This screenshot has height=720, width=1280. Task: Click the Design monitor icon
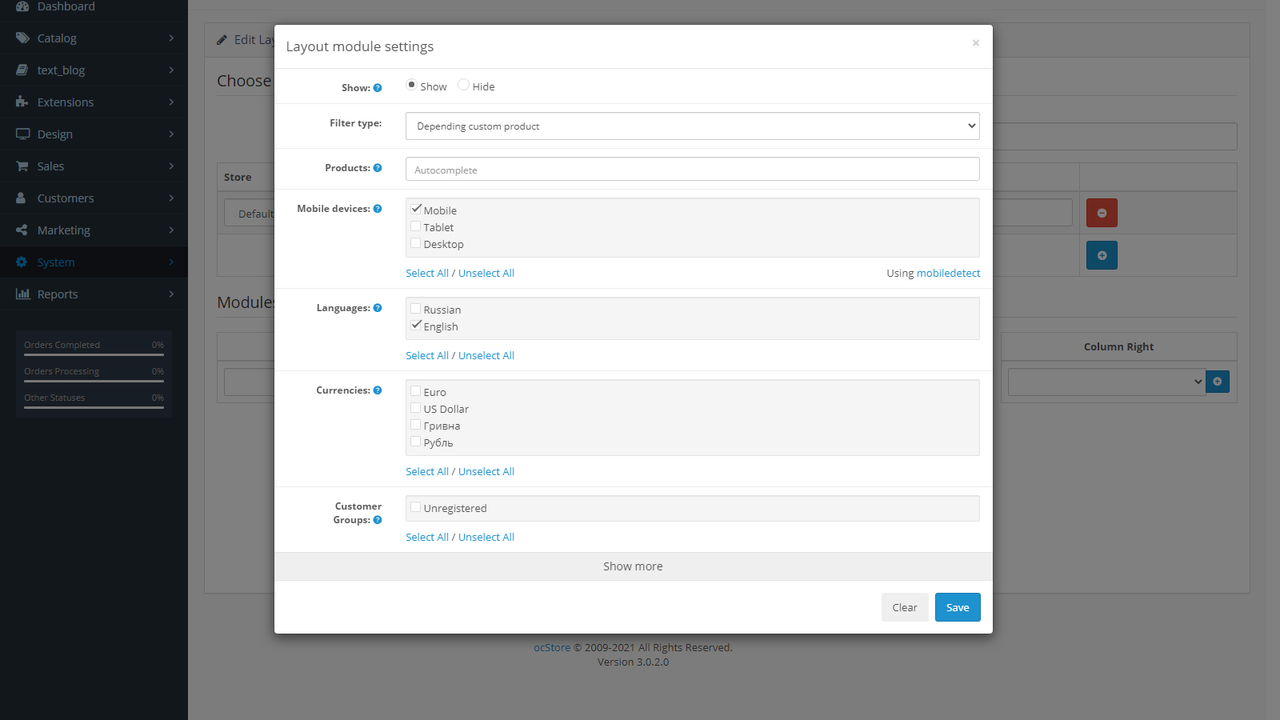click(22, 134)
